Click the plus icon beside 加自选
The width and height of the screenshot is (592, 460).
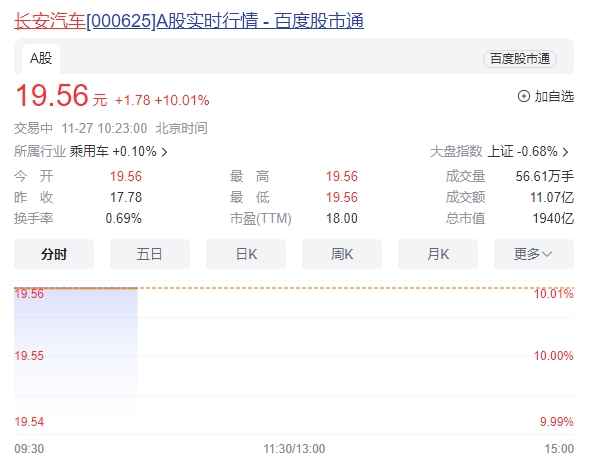click(x=524, y=96)
